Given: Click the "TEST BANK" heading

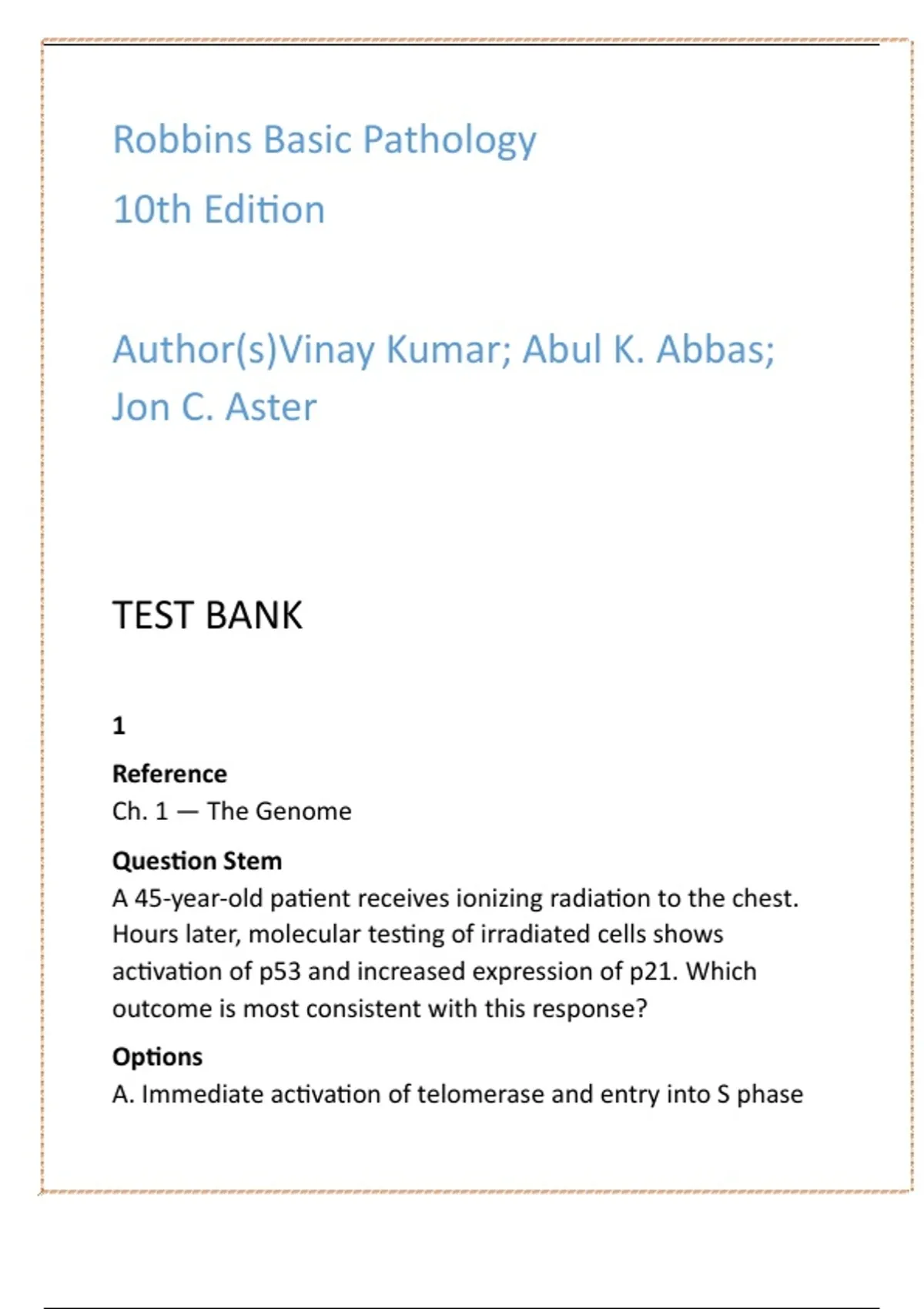Looking at the screenshot, I should [207, 615].
